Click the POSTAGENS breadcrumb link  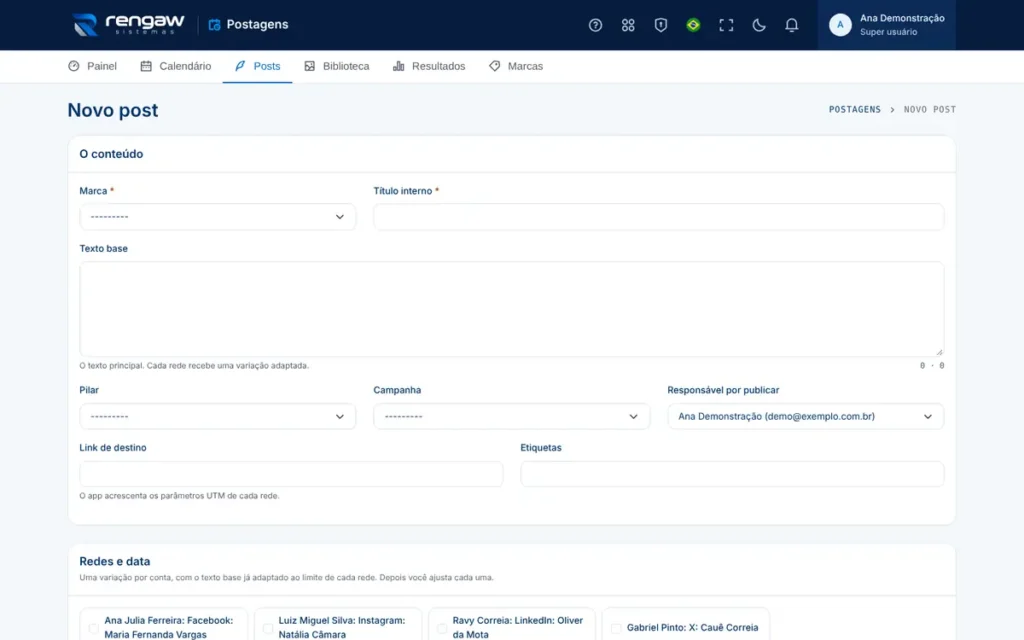pos(855,110)
